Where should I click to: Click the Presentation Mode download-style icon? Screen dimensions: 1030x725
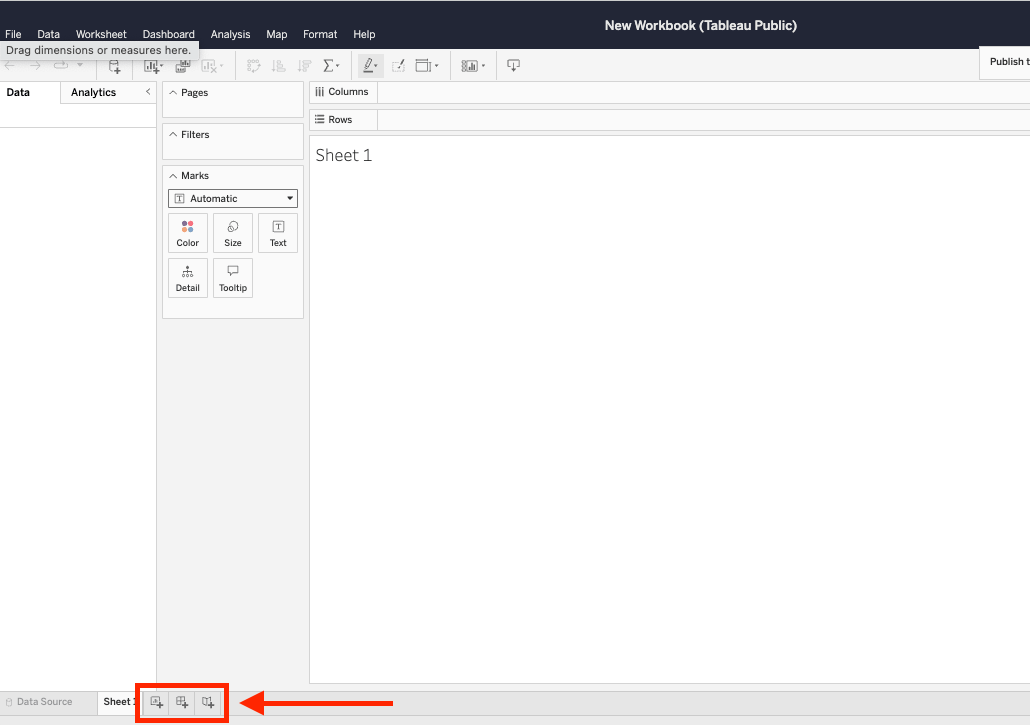coord(514,65)
